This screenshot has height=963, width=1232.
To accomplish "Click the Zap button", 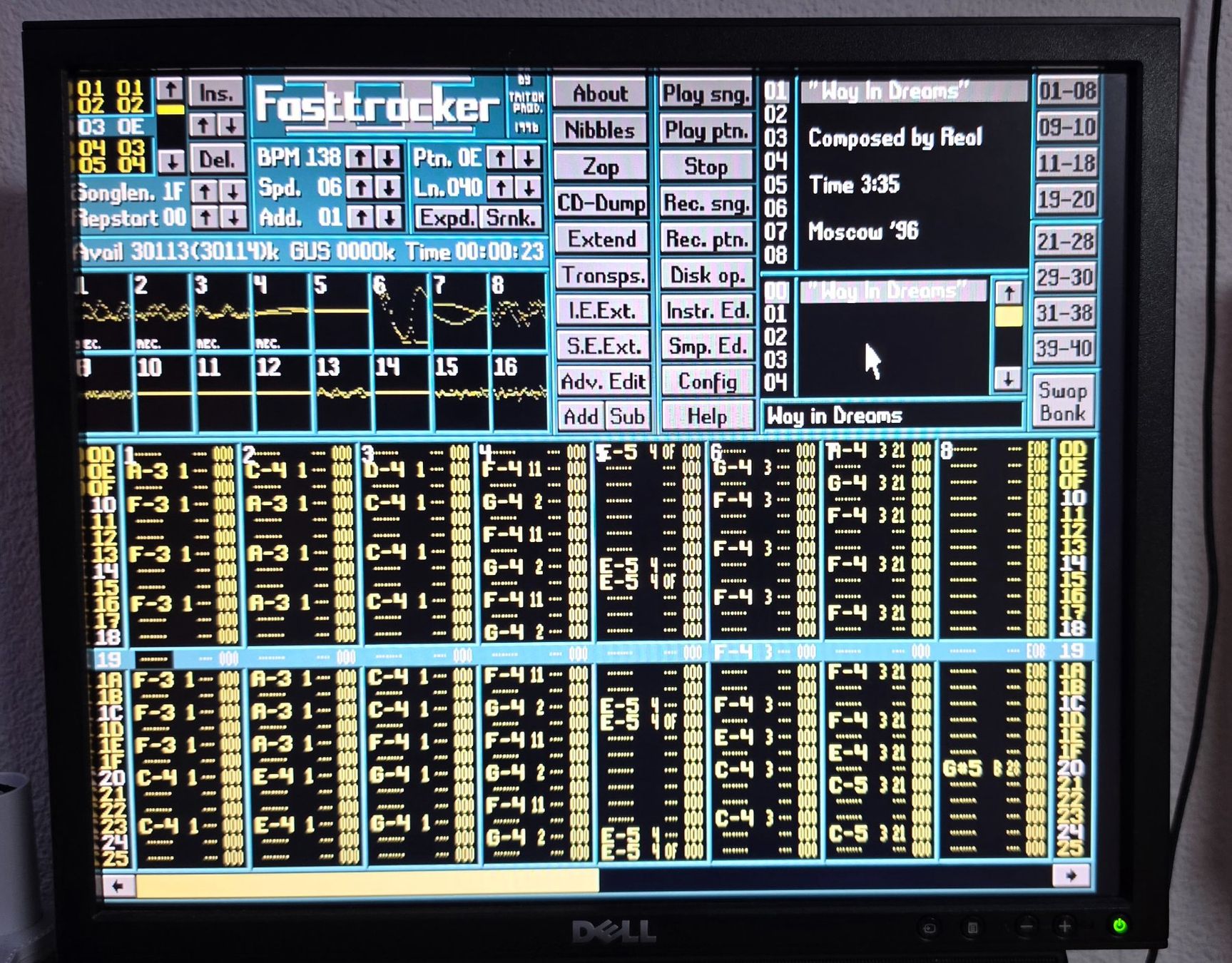I will coord(601,166).
